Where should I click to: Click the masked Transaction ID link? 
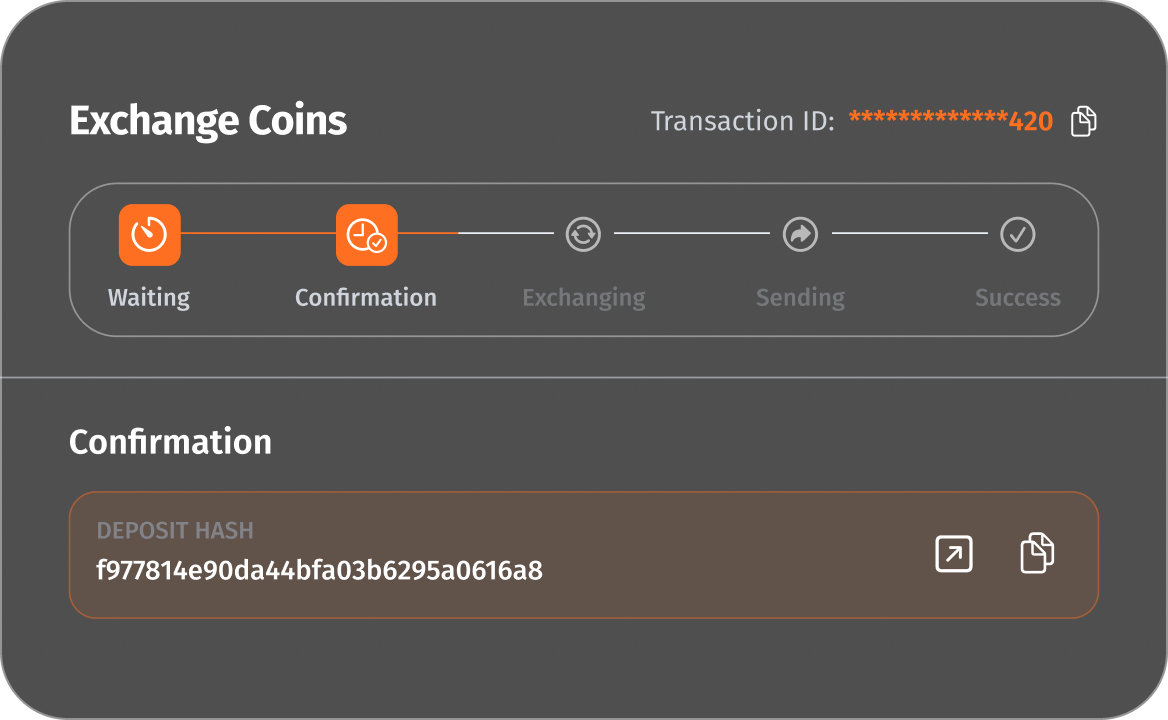[x=950, y=120]
